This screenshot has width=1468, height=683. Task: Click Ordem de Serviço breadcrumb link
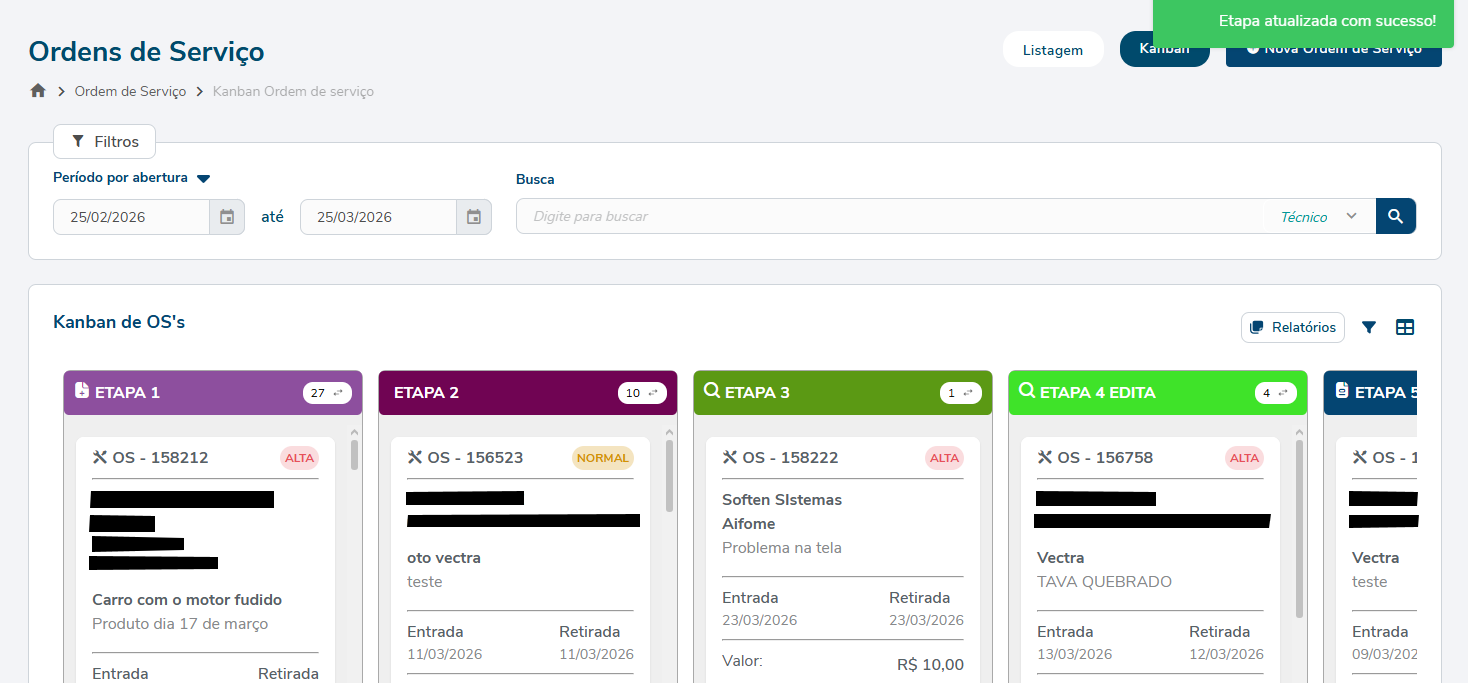(130, 91)
